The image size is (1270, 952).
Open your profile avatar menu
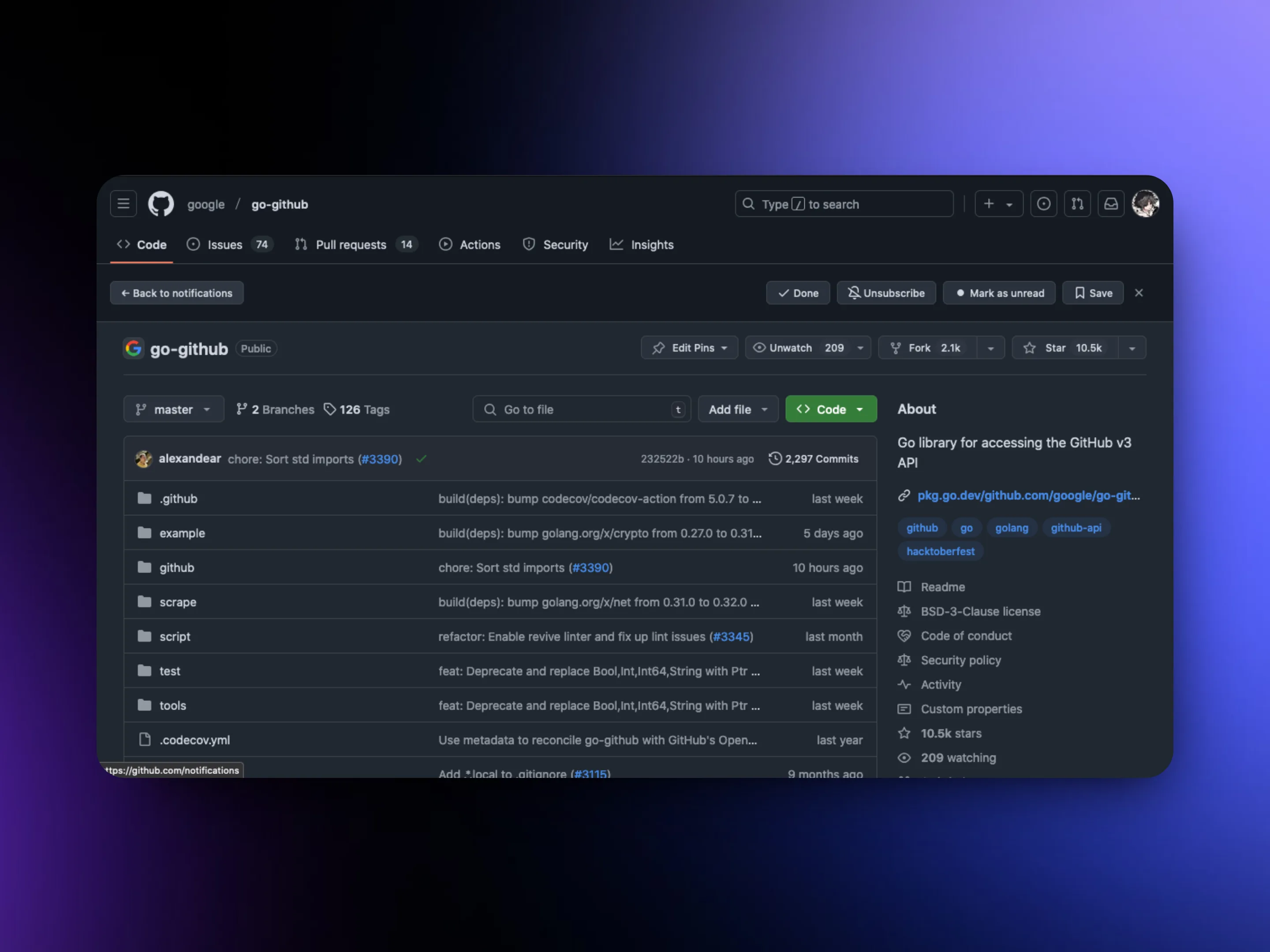[1146, 204]
